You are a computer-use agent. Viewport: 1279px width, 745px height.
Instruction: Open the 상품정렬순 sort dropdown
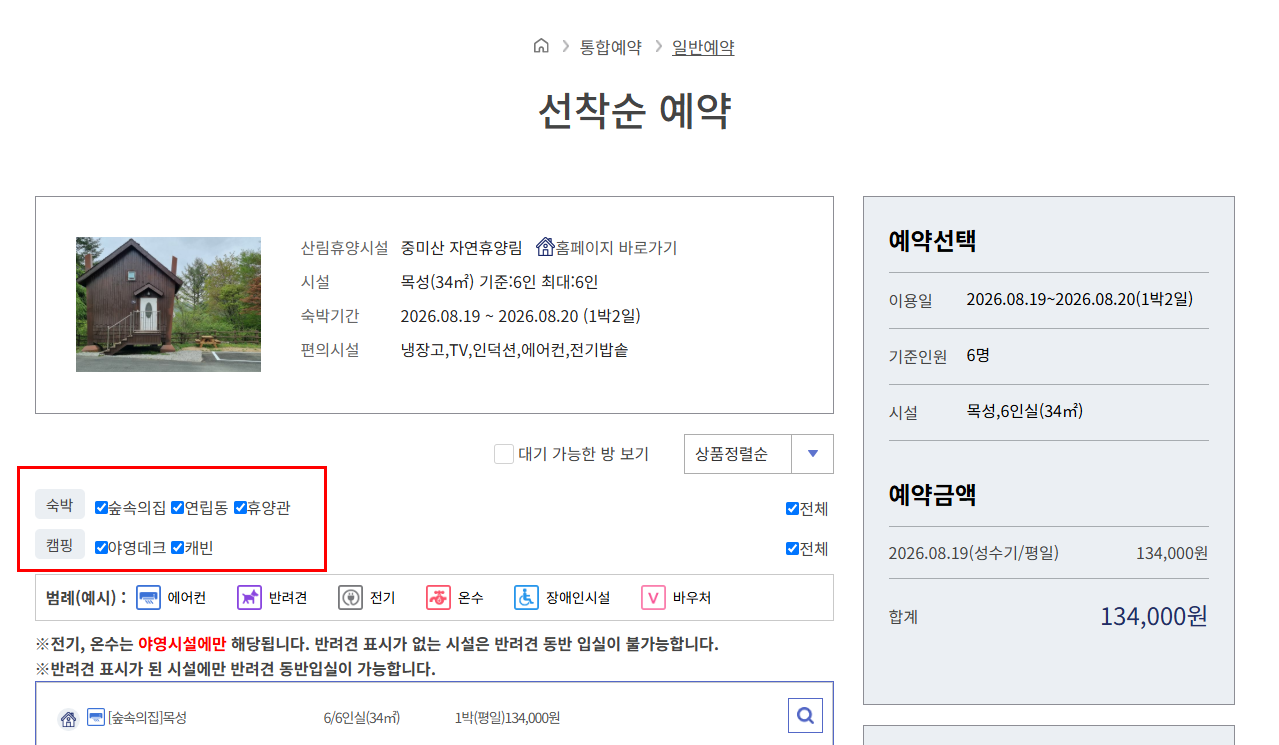click(x=758, y=454)
